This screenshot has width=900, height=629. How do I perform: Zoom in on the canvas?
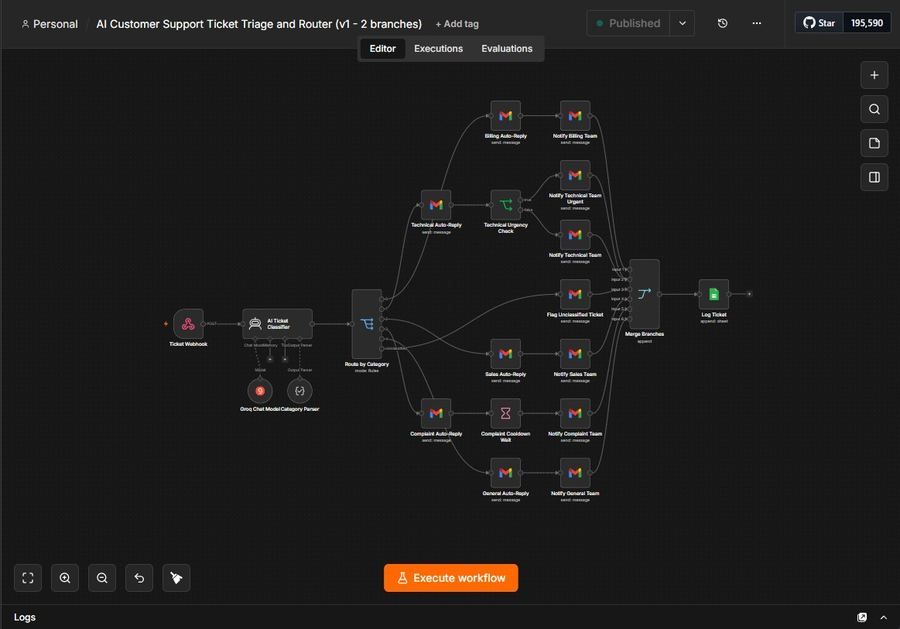click(65, 578)
